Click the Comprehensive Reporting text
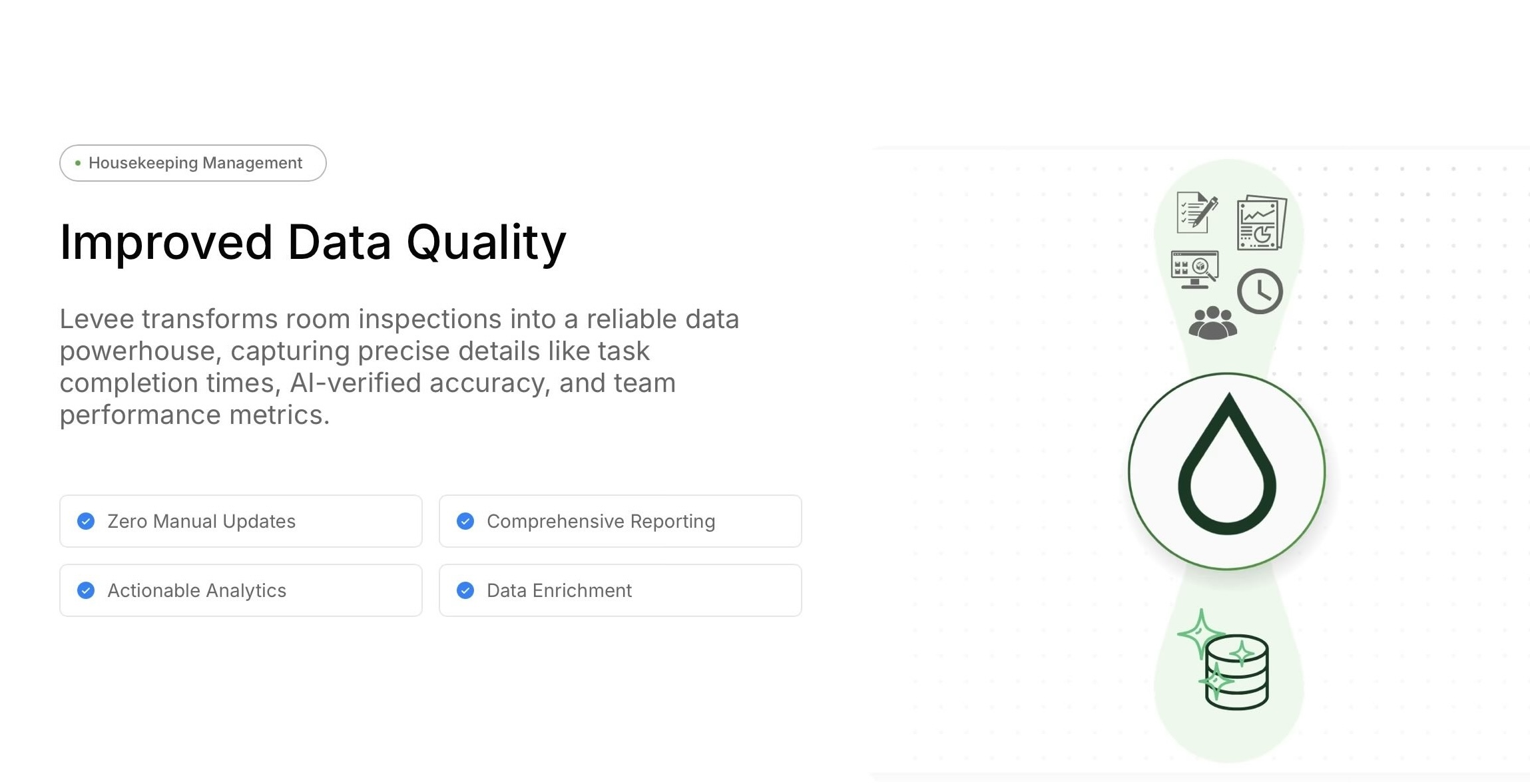 601,521
